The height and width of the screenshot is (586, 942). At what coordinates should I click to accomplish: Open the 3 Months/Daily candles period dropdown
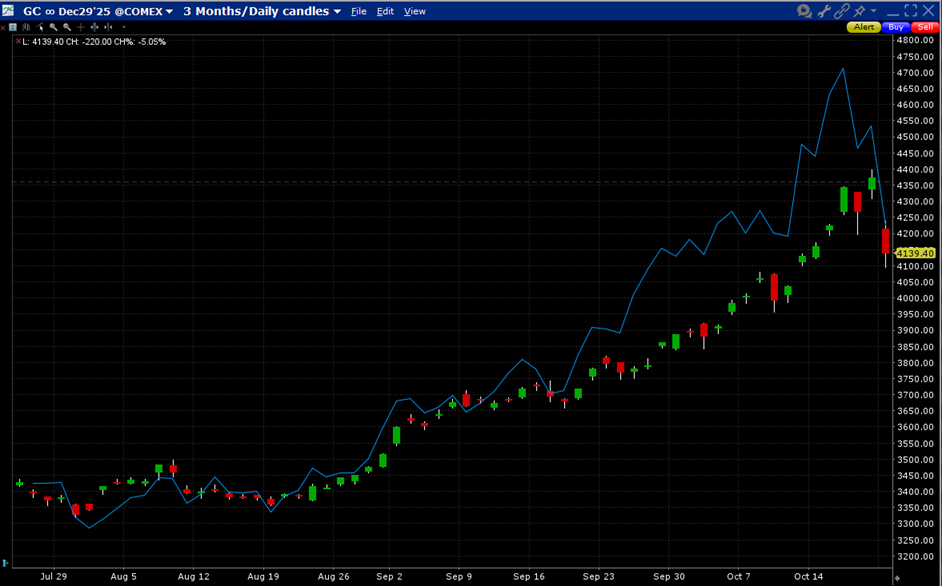pos(337,12)
